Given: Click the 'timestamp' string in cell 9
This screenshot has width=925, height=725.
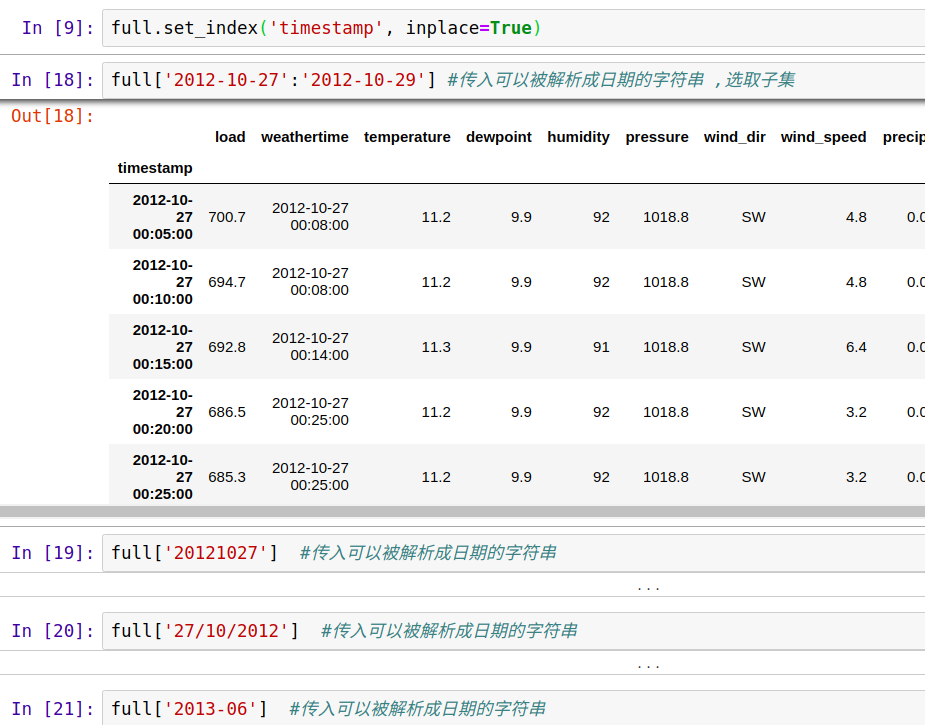Looking at the screenshot, I should [326, 28].
